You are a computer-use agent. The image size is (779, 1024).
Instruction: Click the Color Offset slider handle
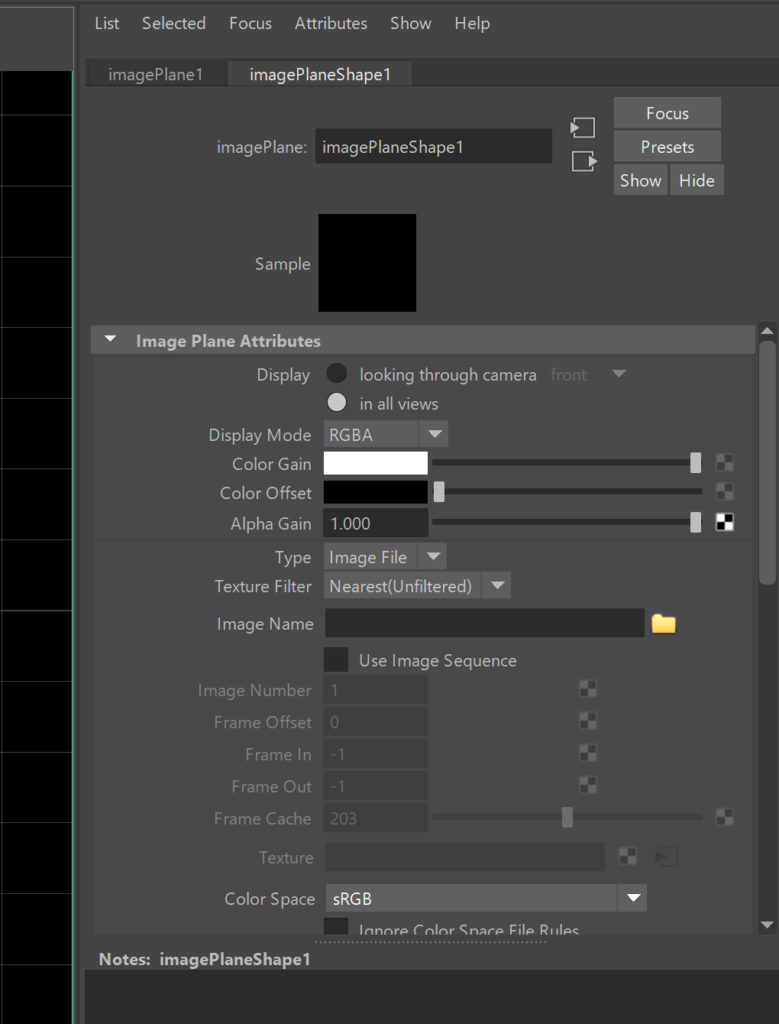pos(439,492)
